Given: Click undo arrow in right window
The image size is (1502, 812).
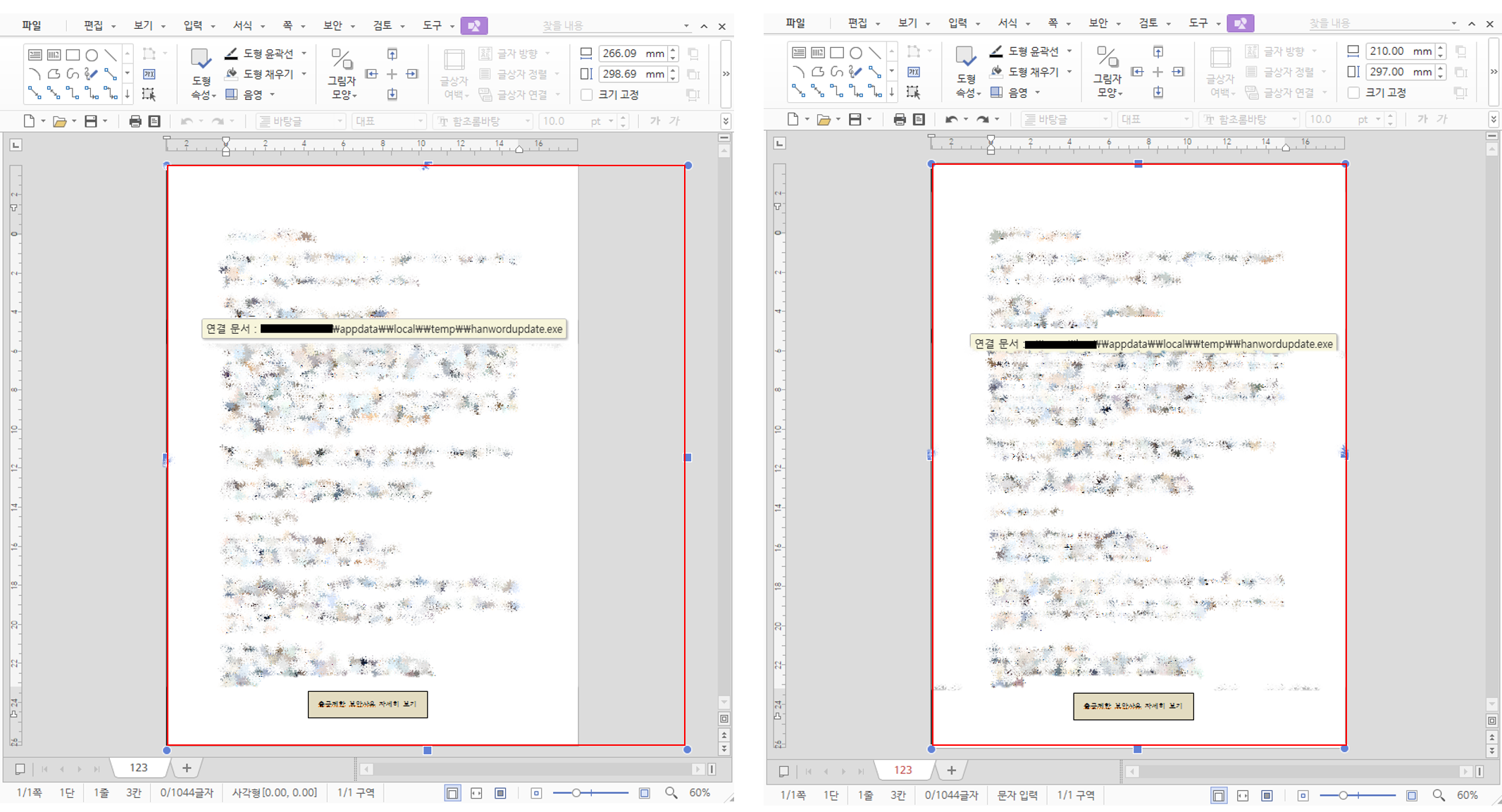Looking at the screenshot, I should coord(951,120).
